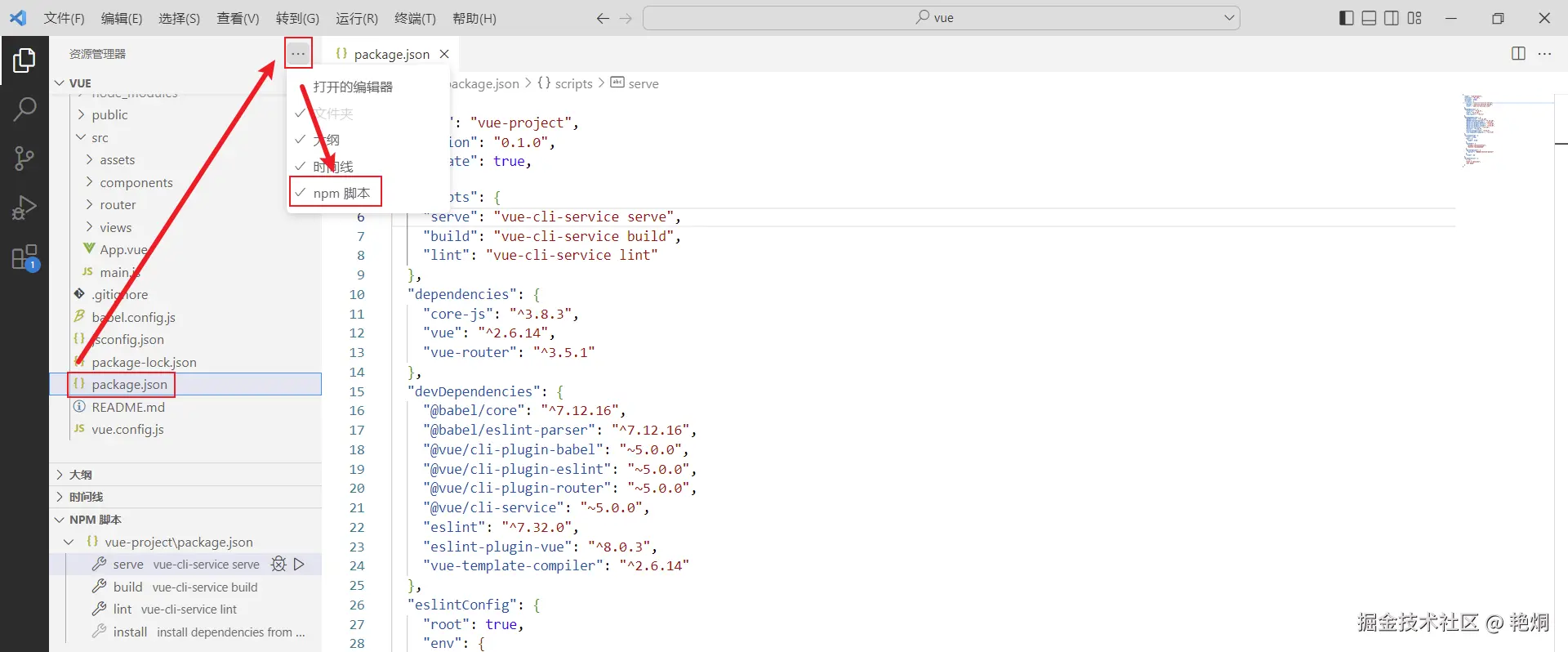Toggle secondary side bar layout icon

[x=1392, y=18]
